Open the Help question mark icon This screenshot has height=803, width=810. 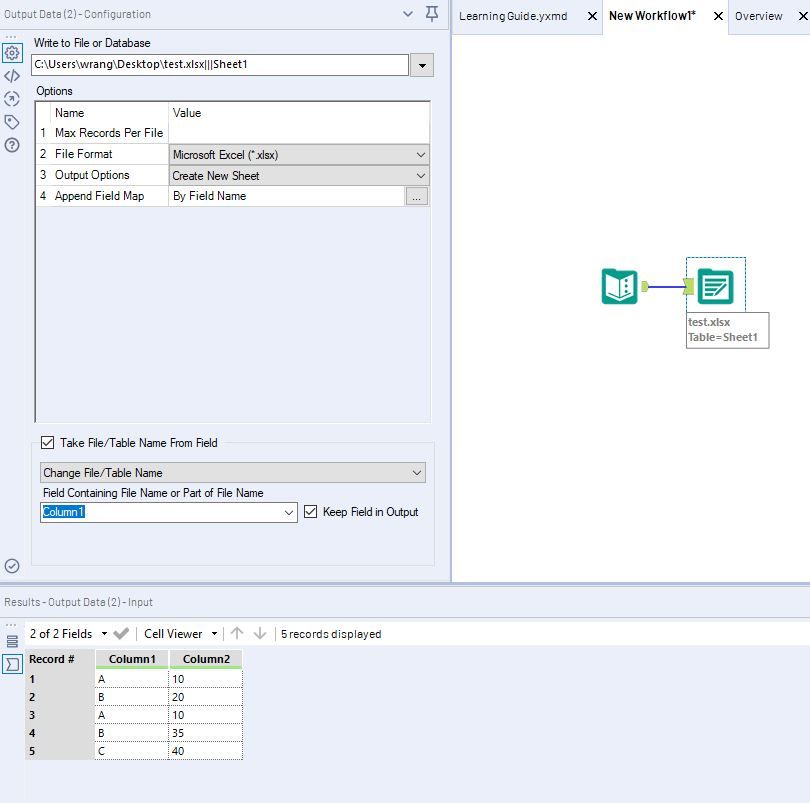tap(12, 145)
